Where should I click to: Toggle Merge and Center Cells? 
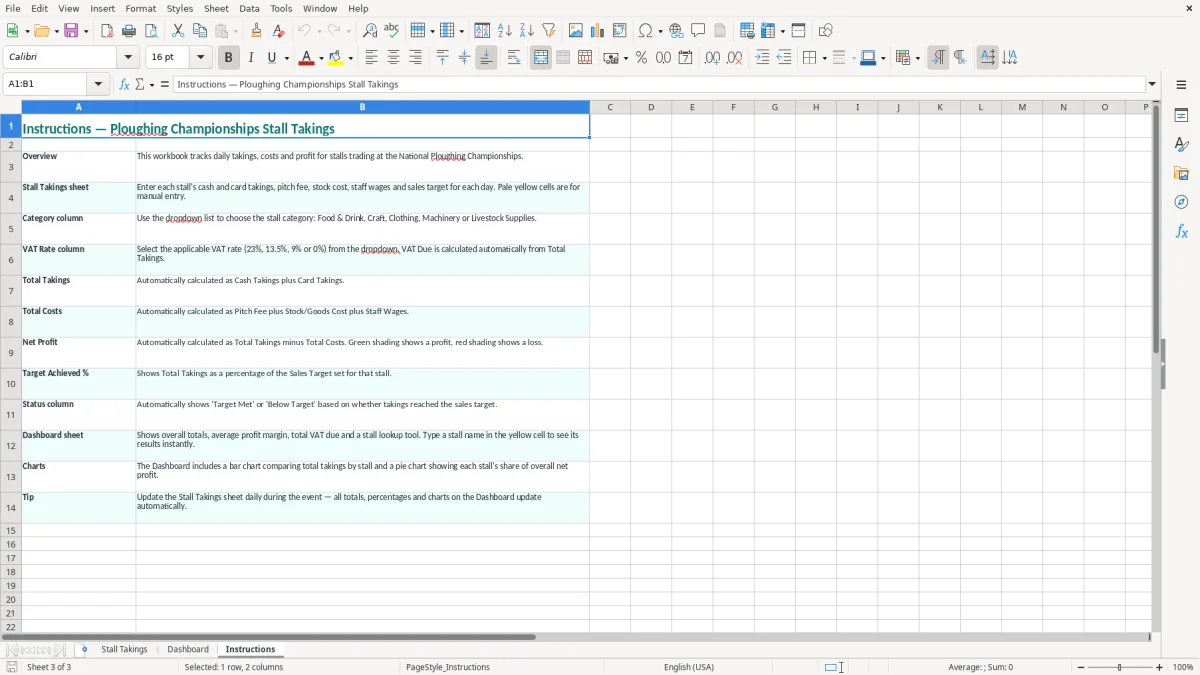[x=541, y=58]
